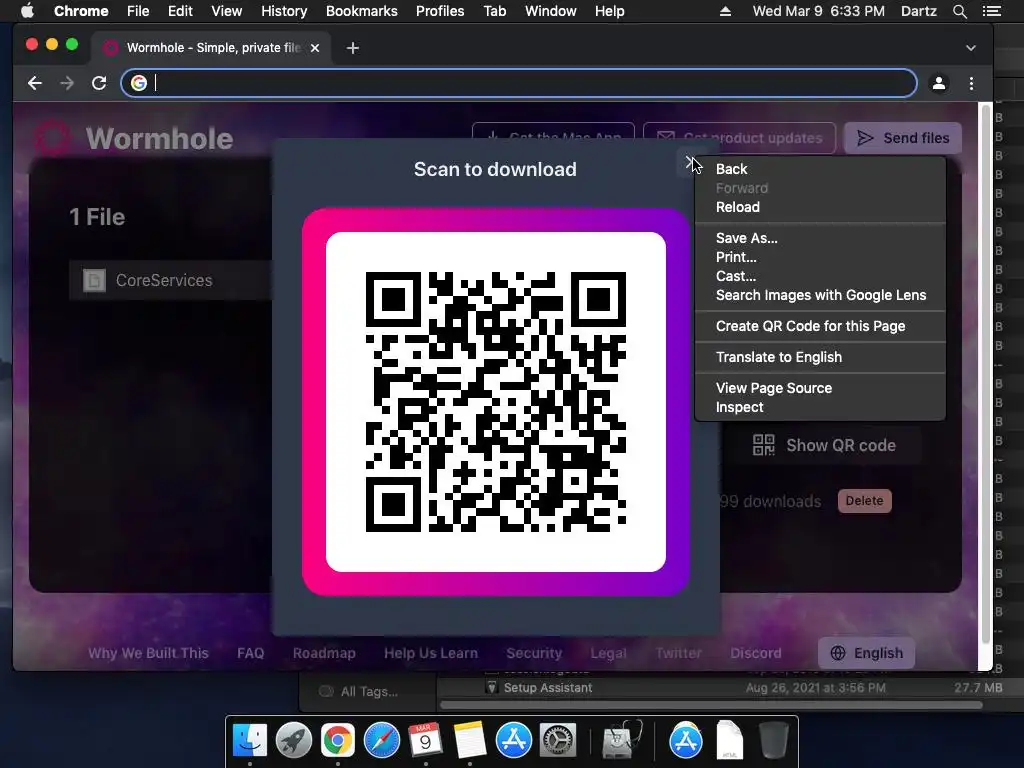Click Get product updates button
This screenshot has width=1024, height=768.
739,138
